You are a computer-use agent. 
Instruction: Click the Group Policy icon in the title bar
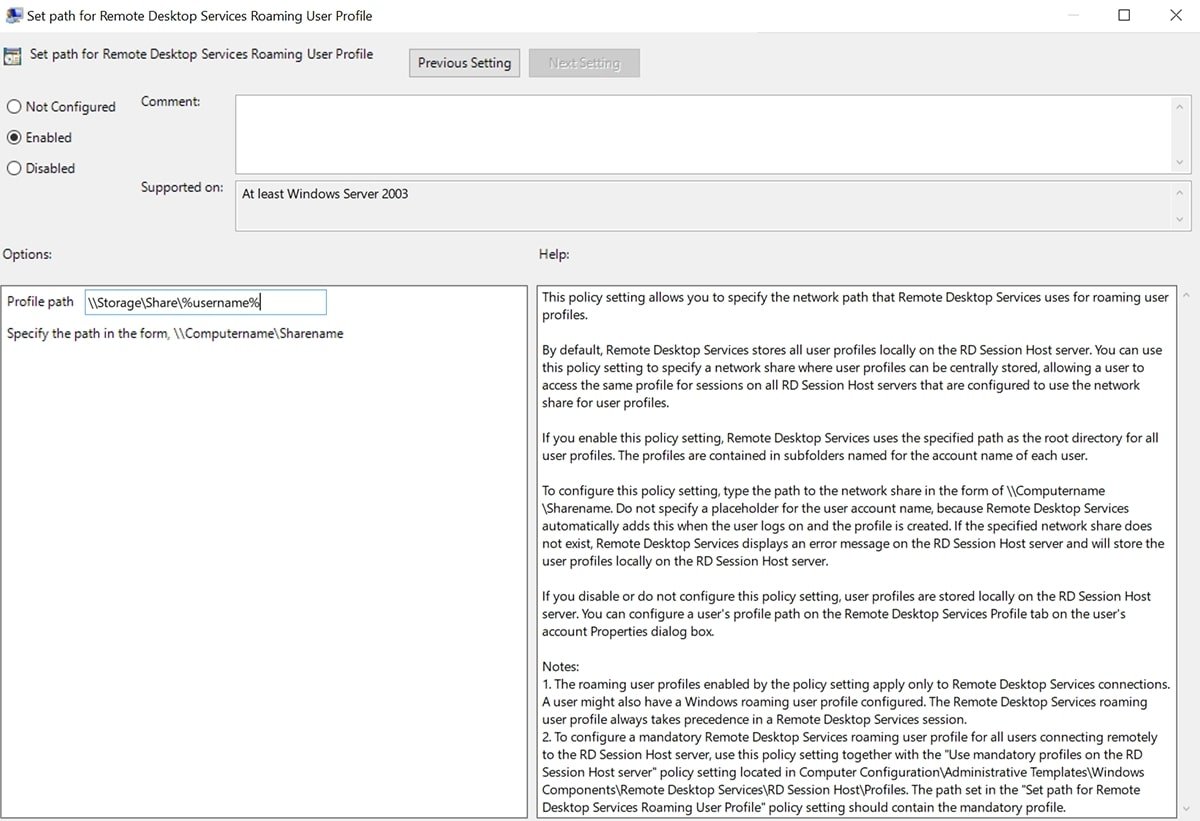point(14,15)
